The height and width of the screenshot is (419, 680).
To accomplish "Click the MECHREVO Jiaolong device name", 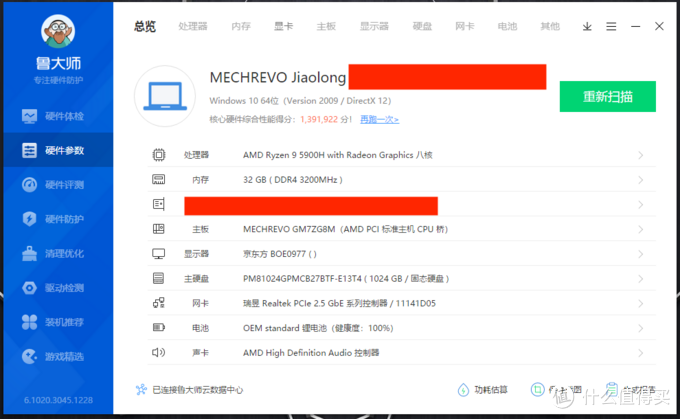I will click(278, 78).
